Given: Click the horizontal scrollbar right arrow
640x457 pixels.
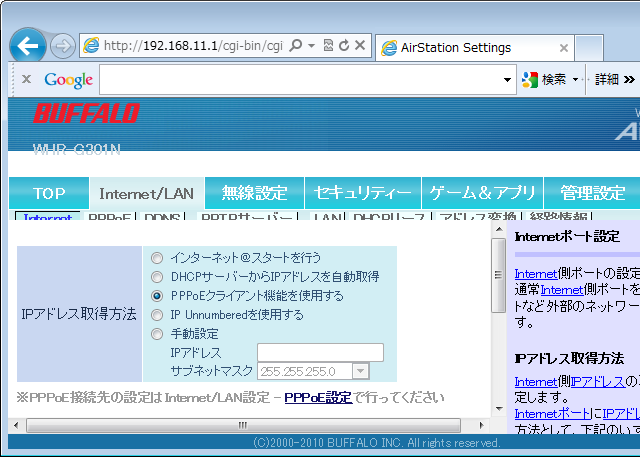Looking at the screenshot, I should (482, 425).
